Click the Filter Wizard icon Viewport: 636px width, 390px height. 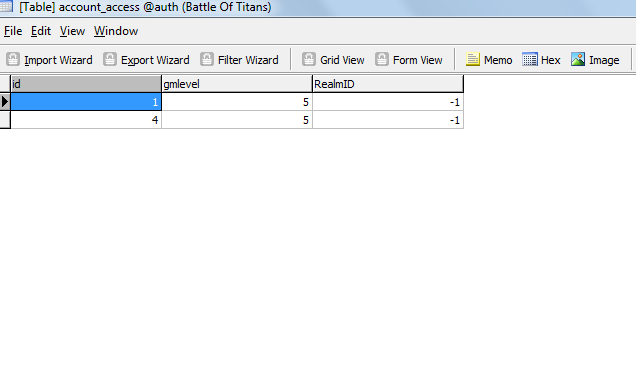tap(206, 59)
